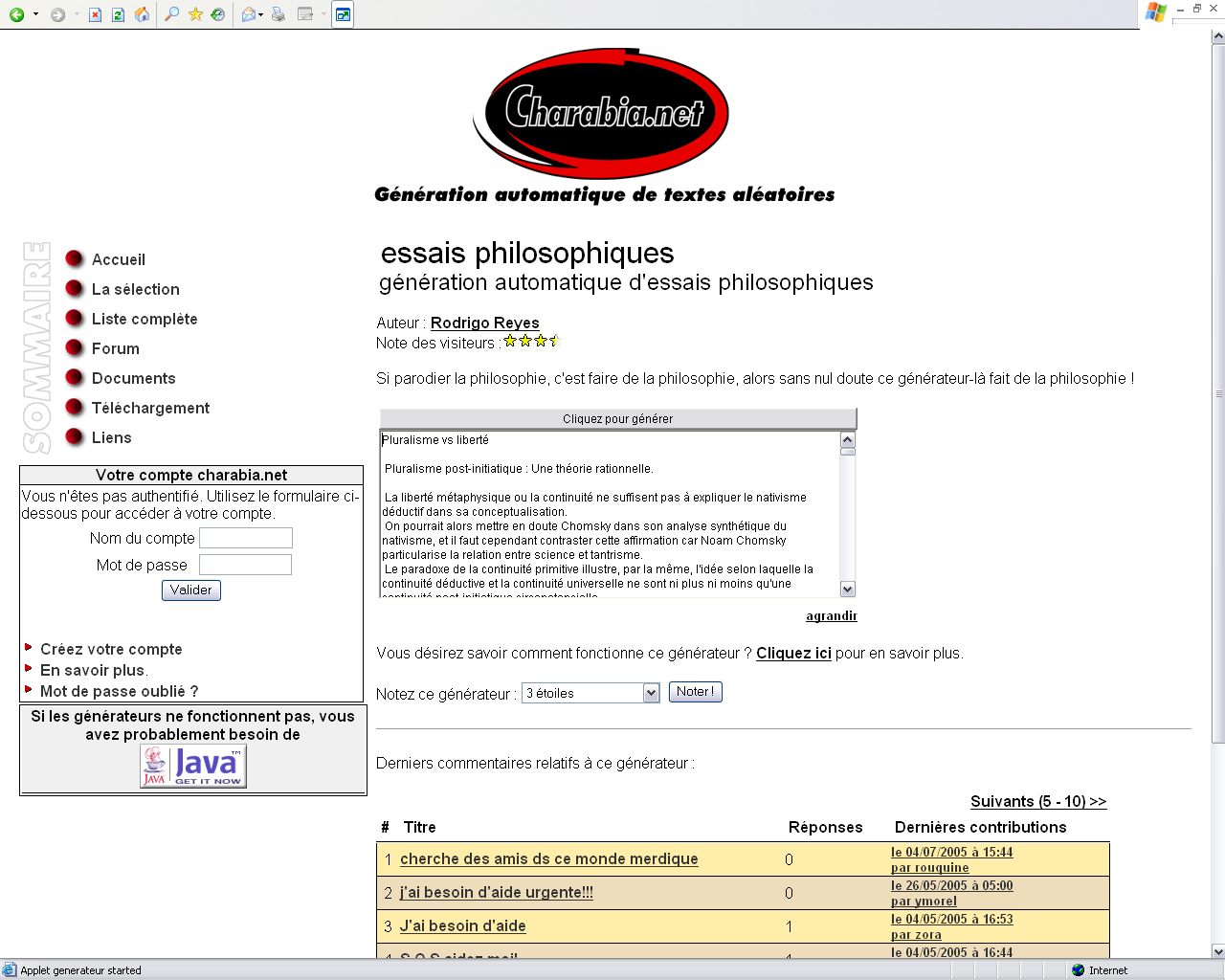Open Téléchargement menu item
This screenshot has height=980, width=1225.
point(150,408)
